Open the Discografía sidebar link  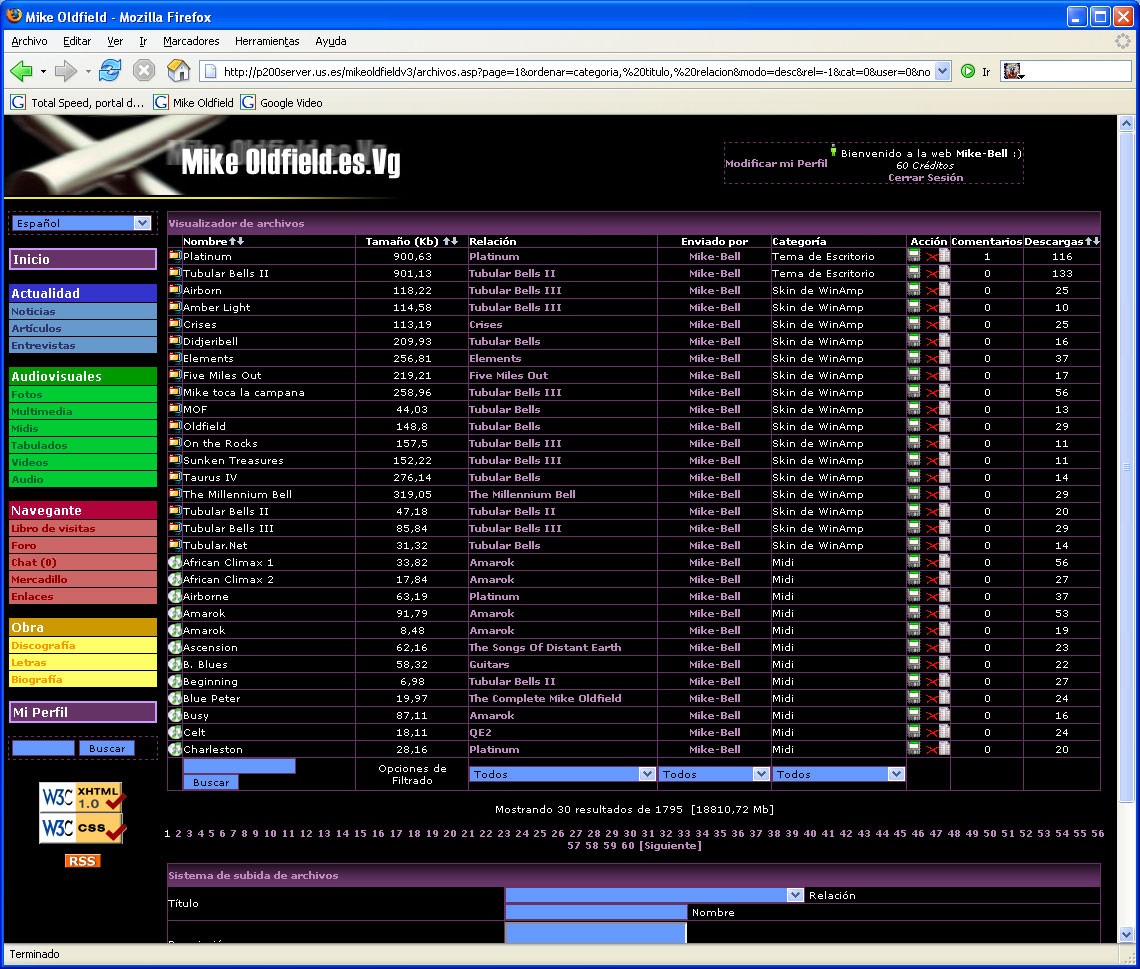pos(83,646)
